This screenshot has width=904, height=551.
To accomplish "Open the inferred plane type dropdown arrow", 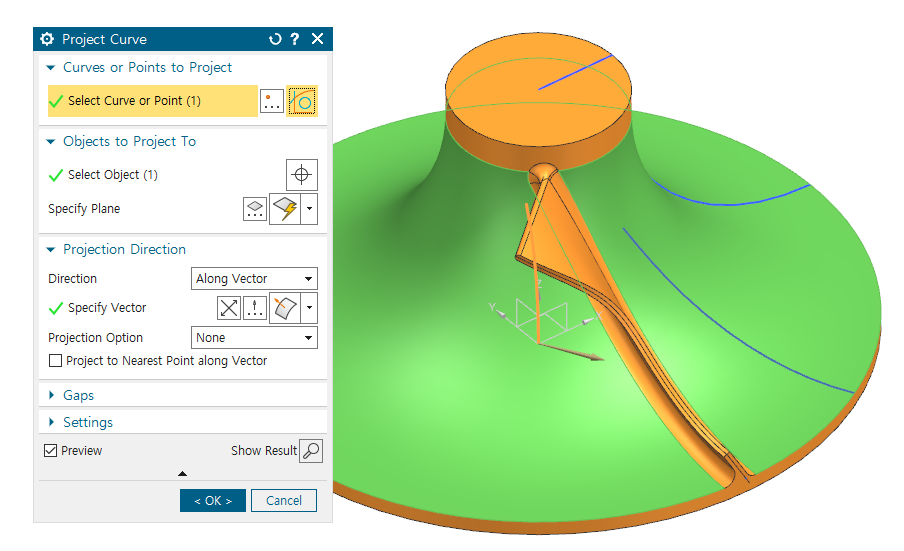I will pos(310,209).
